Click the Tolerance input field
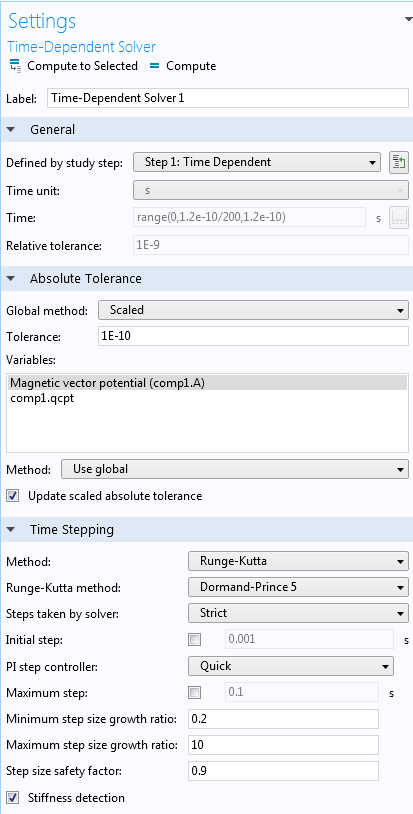 (x=253, y=337)
